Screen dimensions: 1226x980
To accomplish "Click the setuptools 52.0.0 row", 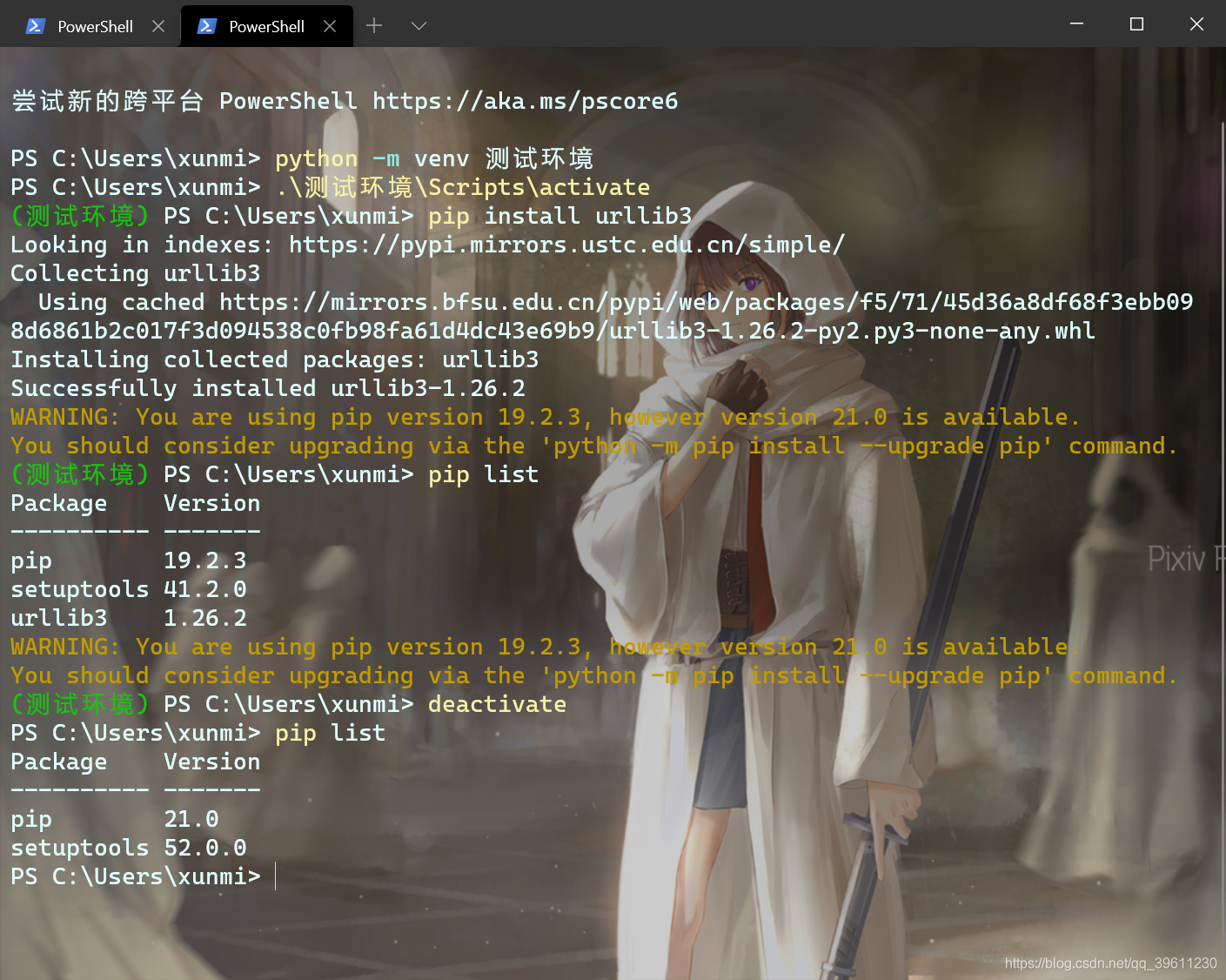I will coord(129,848).
